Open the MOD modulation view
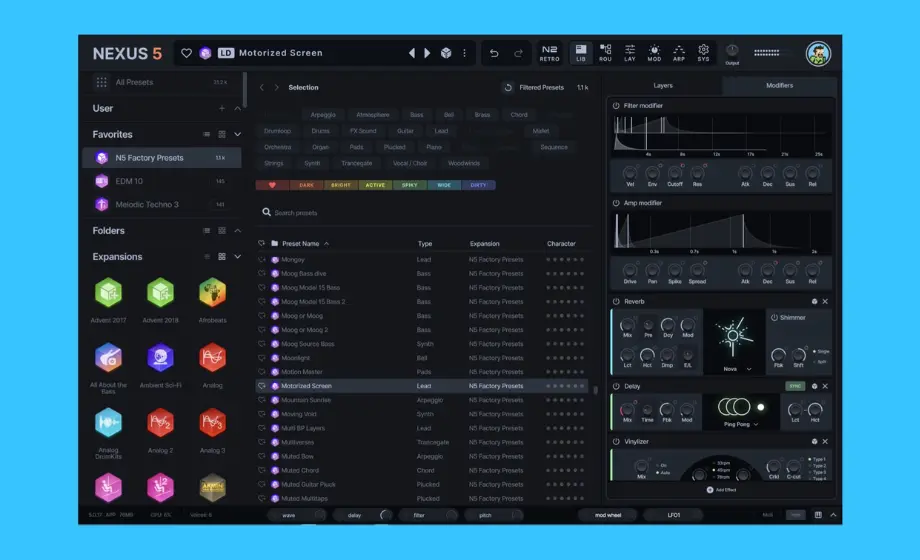This screenshot has height=560, width=920. [x=654, y=53]
